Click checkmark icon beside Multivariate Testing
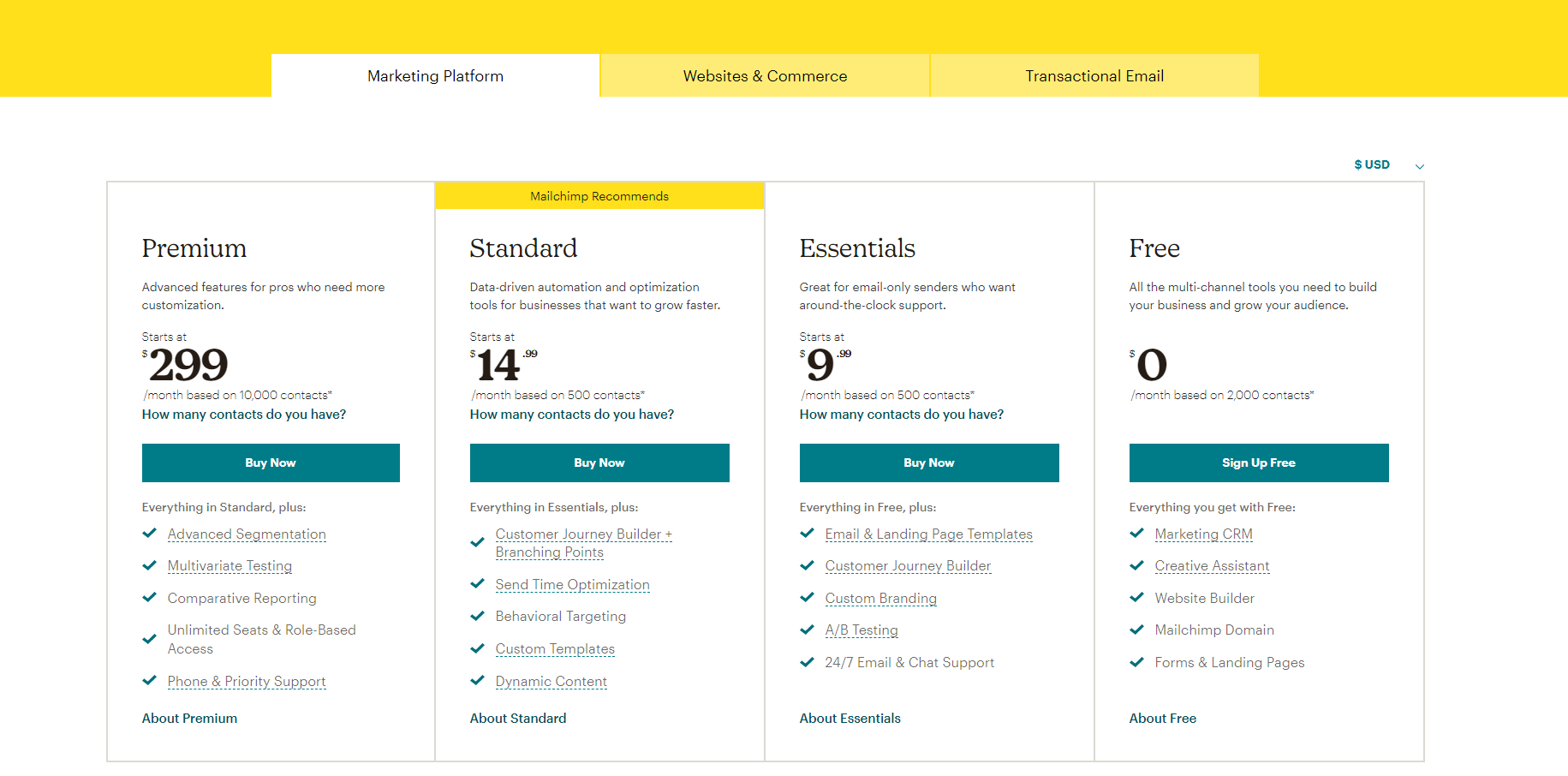 coord(149,565)
